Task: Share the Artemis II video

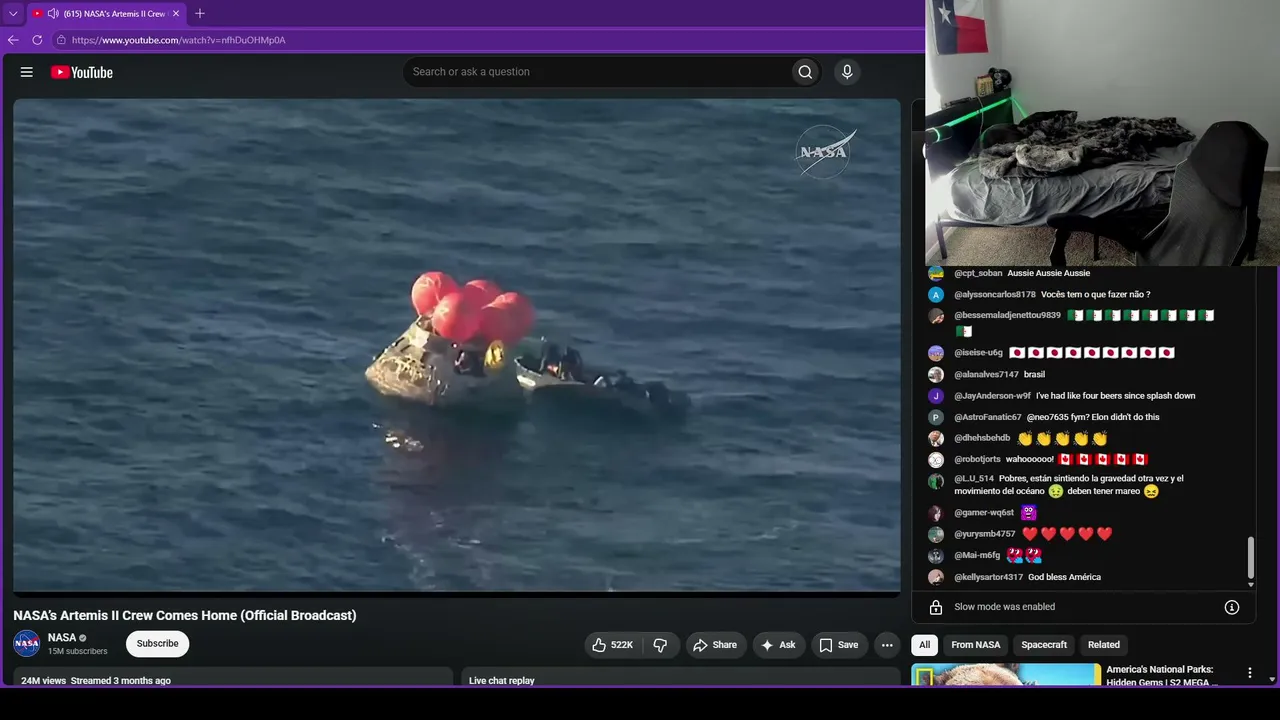Action: tap(714, 645)
